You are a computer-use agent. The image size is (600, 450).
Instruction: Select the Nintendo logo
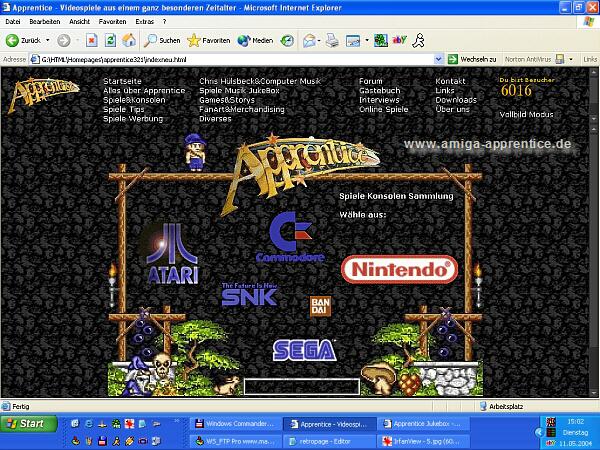399,269
